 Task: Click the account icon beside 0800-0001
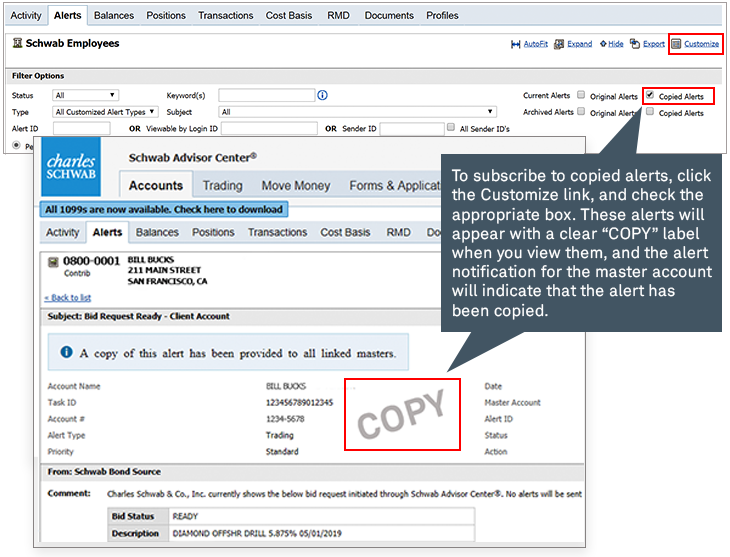54,262
